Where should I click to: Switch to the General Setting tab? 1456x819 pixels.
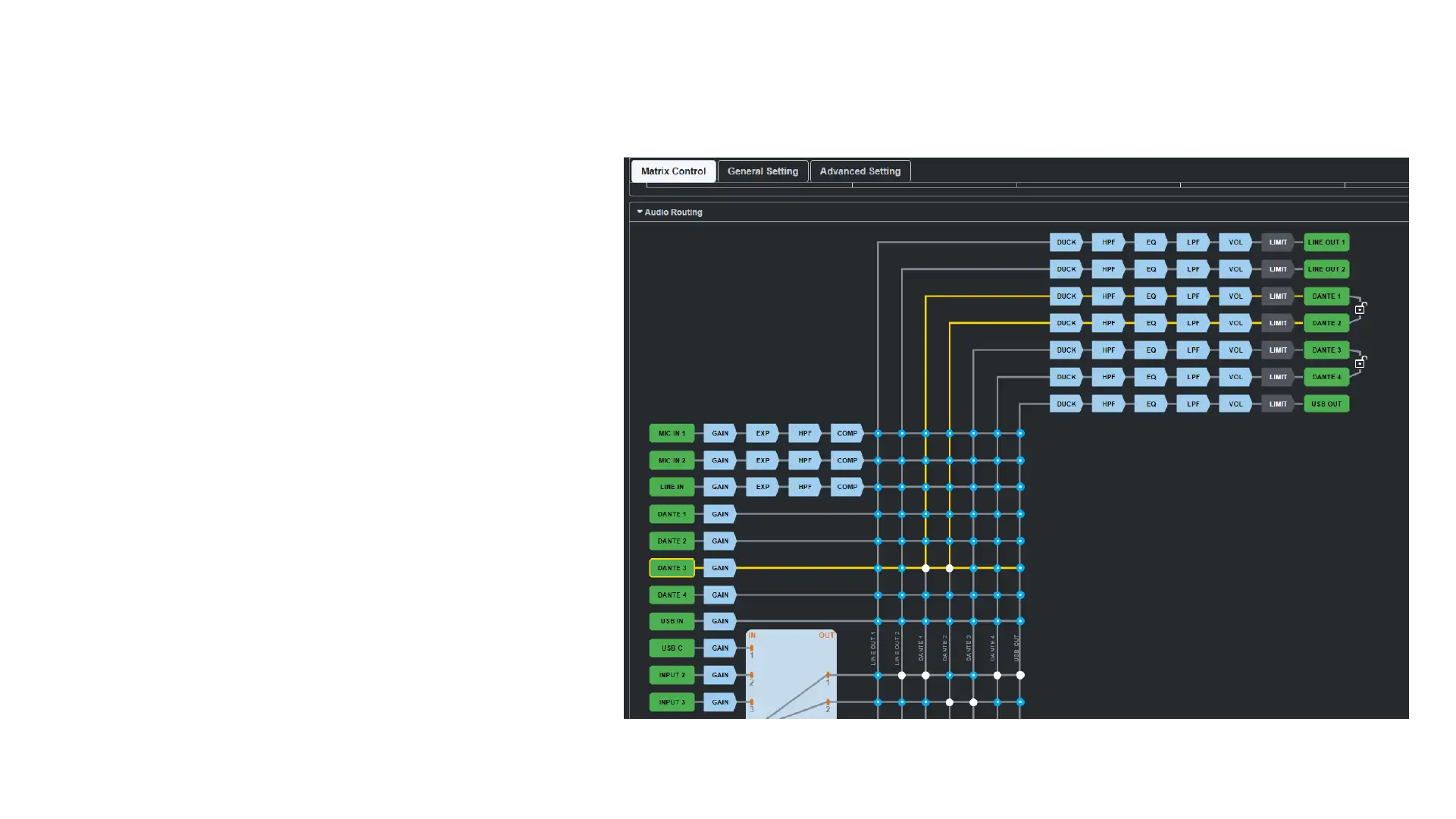762,171
